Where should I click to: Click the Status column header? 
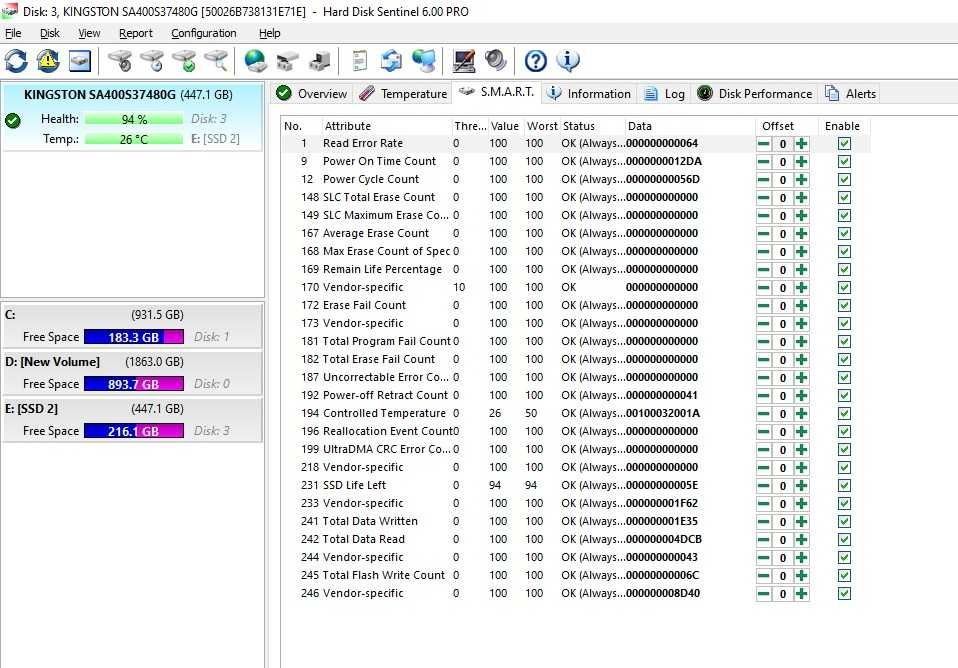[x=592, y=126]
